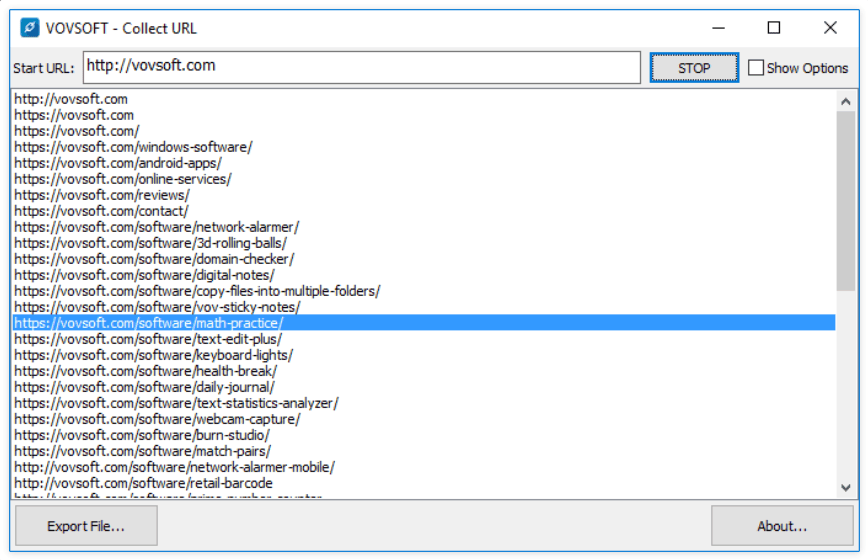The height and width of the screenshot is (560, 868).
Task: Select the daily-journal URL row
Action: (x=424, y=387)
